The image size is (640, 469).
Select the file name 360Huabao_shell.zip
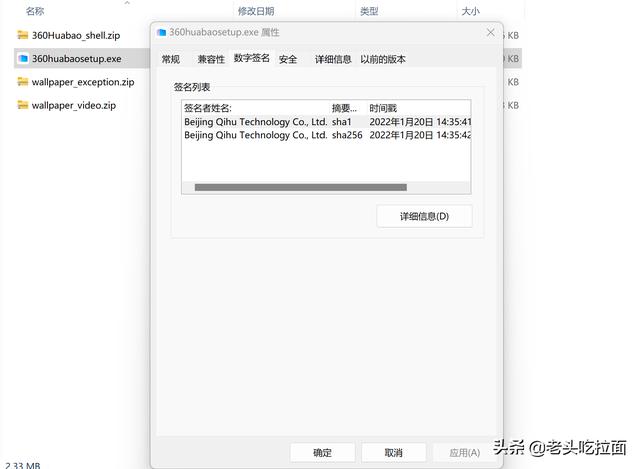coord(76,36)
